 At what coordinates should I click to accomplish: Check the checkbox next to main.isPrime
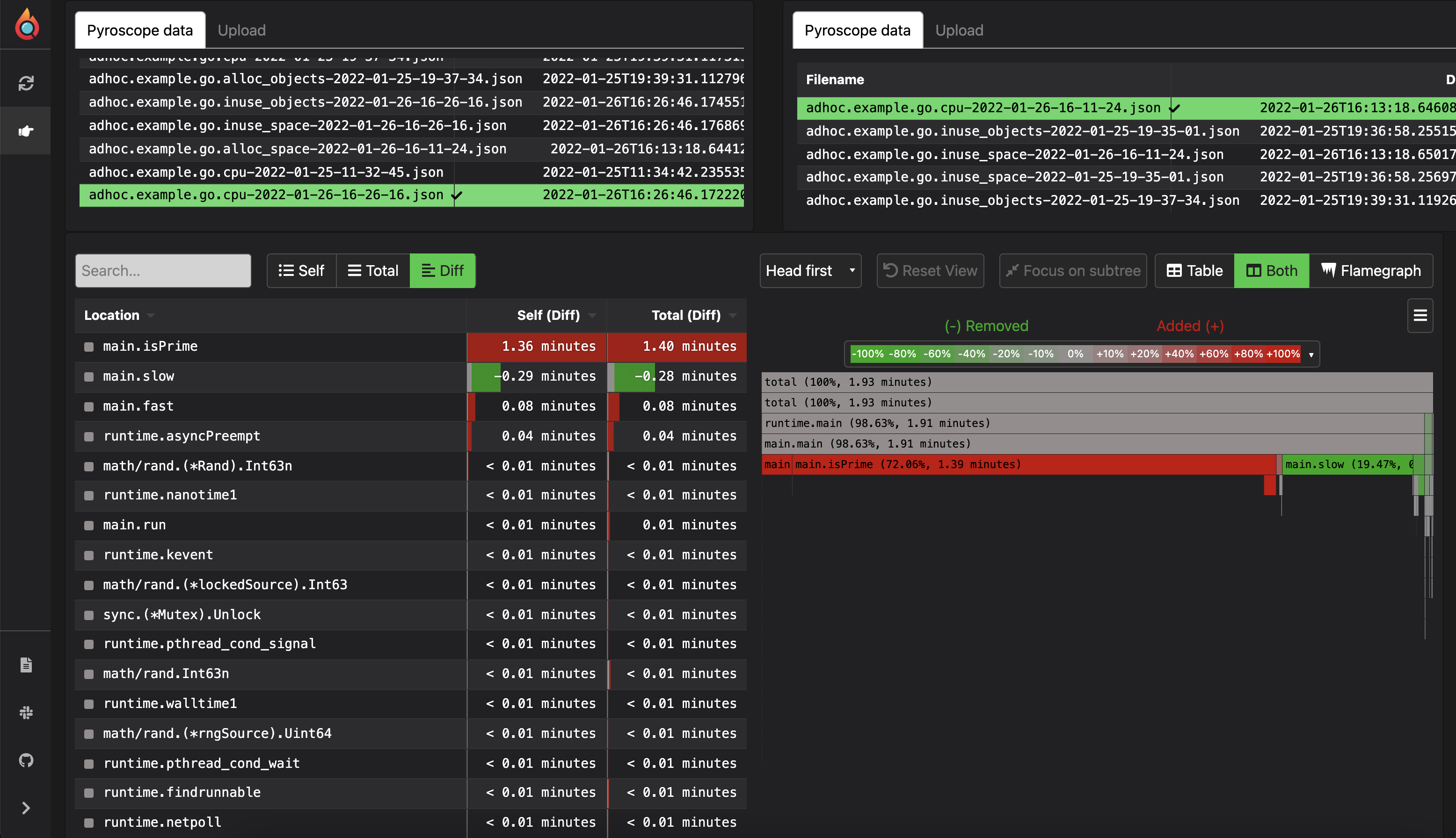[89, 347]
